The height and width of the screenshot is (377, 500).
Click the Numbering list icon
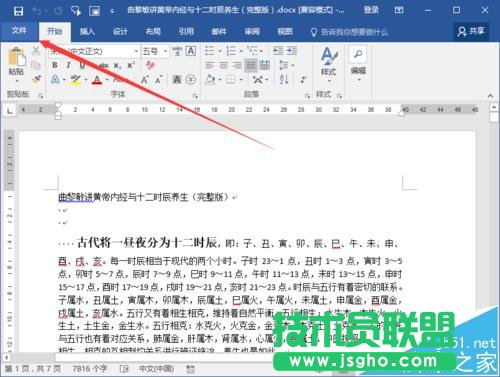(x=231, y=51)
